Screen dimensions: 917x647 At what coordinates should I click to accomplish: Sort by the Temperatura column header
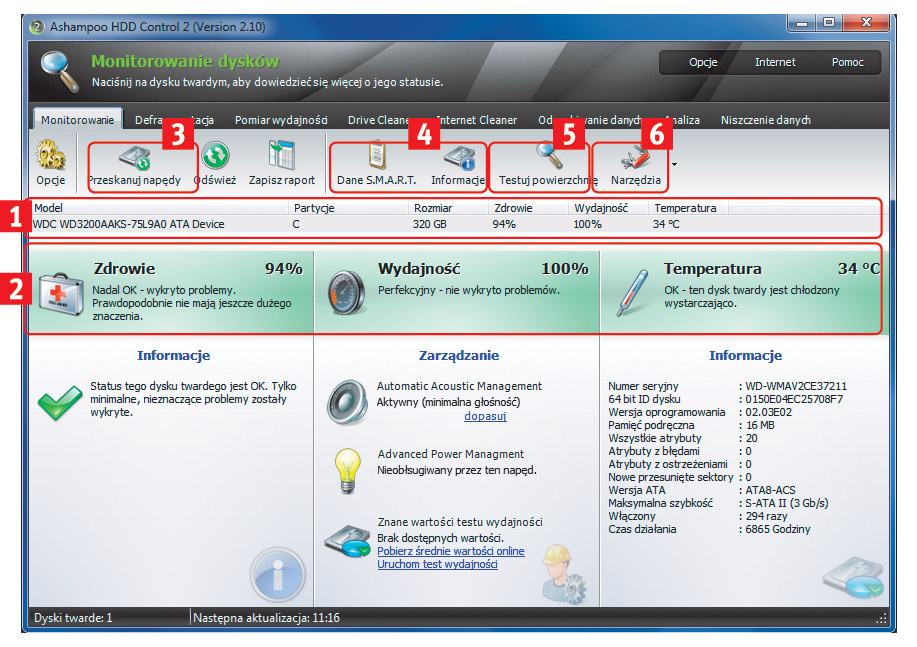tap(685, 208)
